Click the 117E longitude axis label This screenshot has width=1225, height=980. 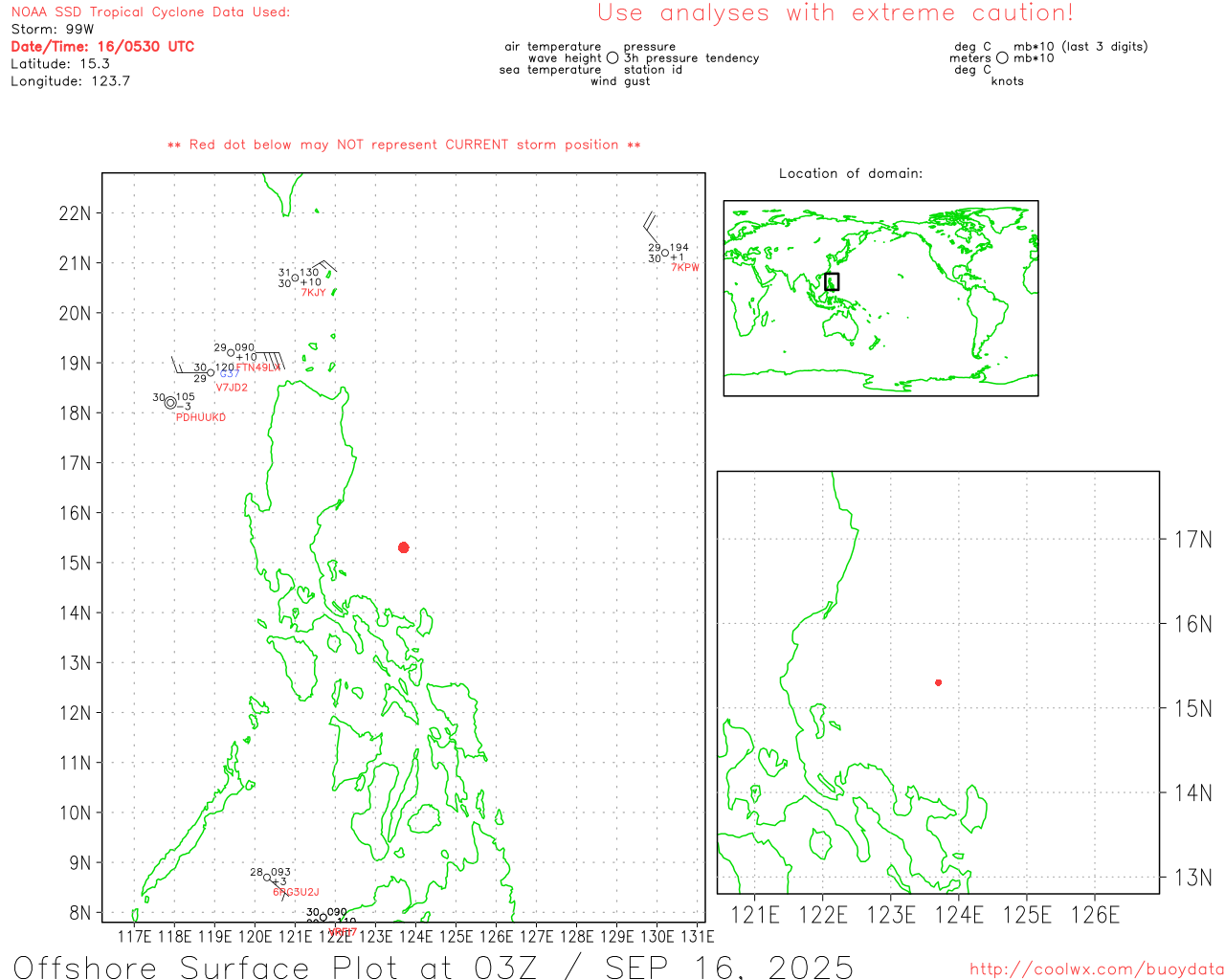(x=135, y=936)
